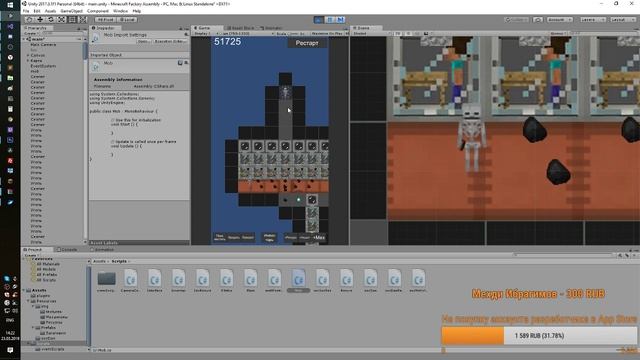Select Main Camera in Hierarchy

(x=43, y=44)
